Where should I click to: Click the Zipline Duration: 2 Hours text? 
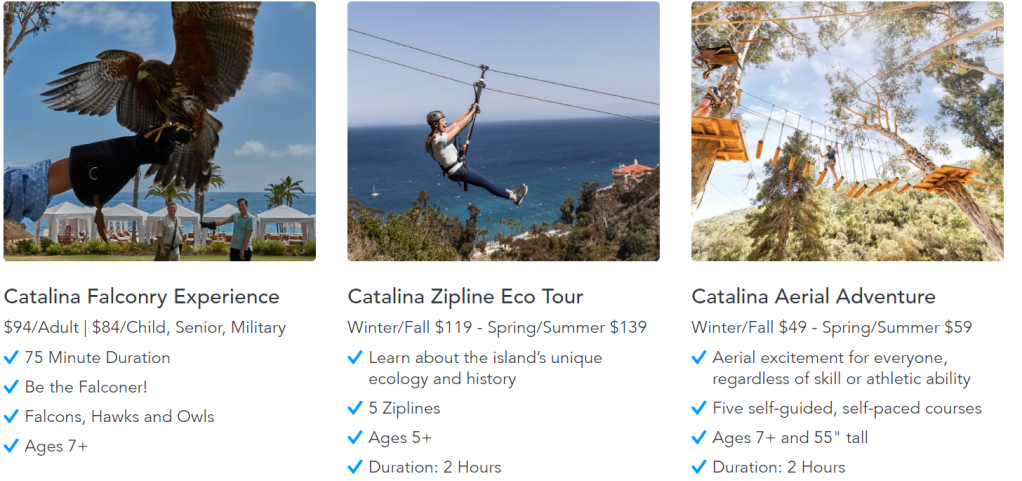(434, 467)
